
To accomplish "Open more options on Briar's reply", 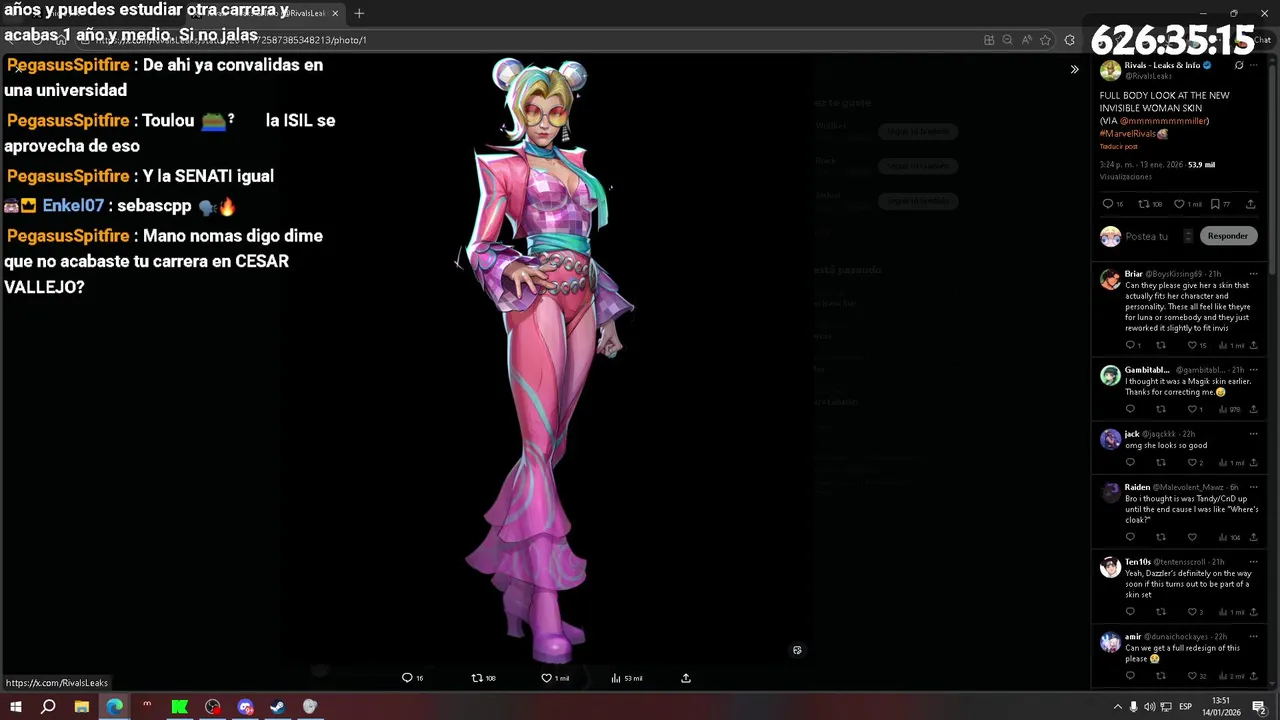I will coord(1253,273).
